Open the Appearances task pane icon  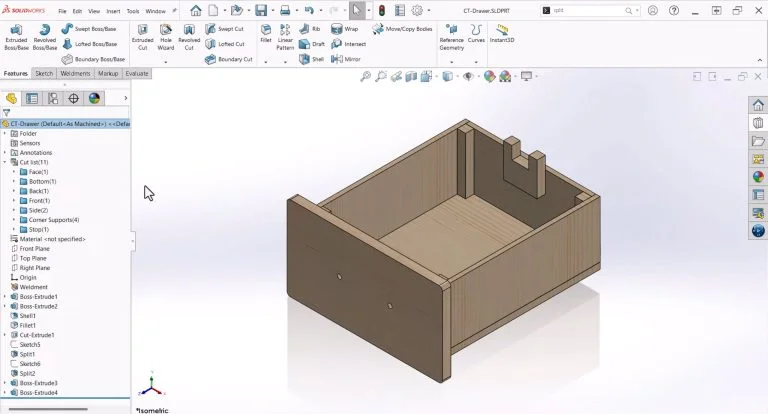pyautogui.click(x=758, y=176)
